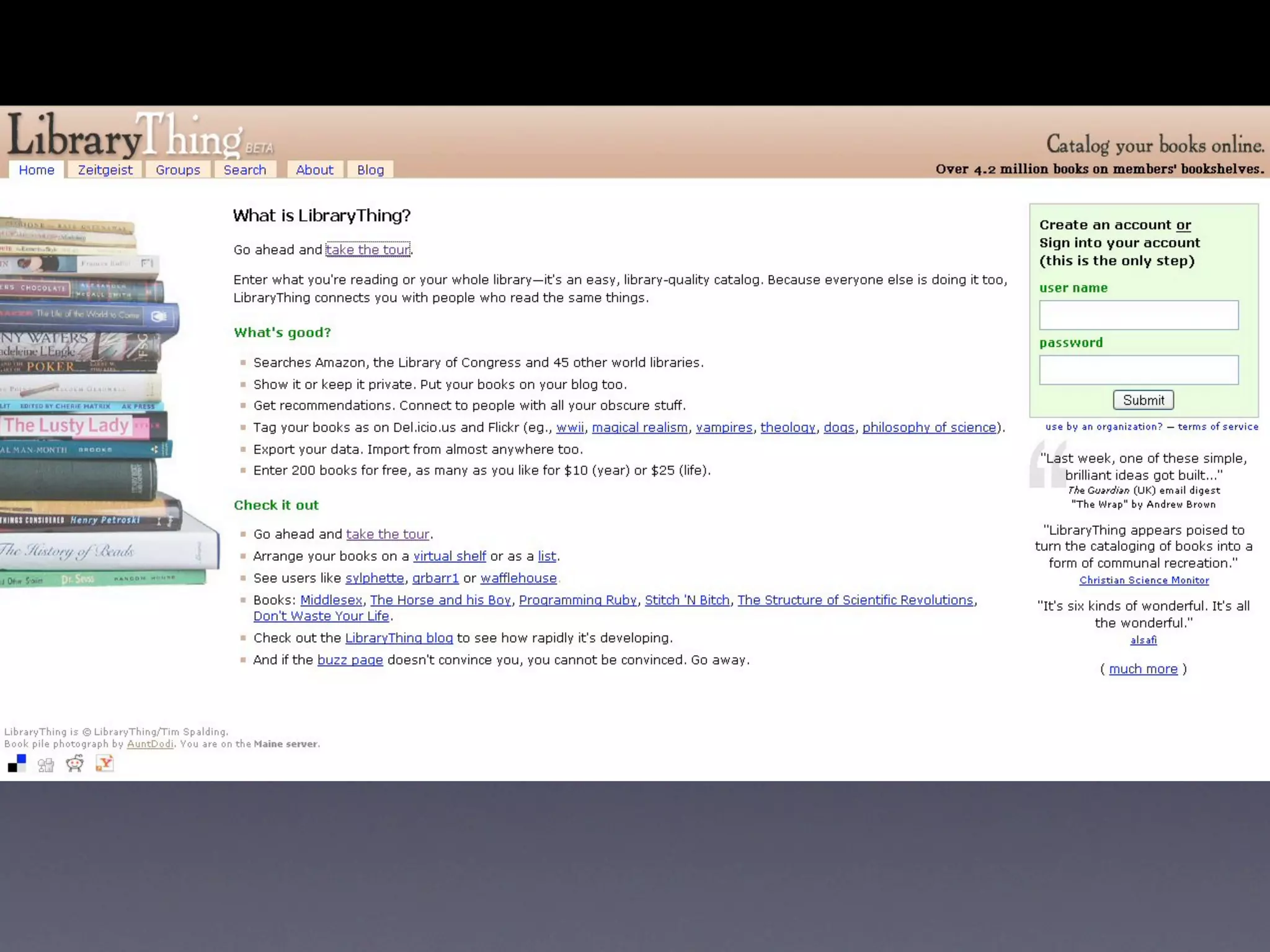The height and width of the screenshot is (952, 1270).
Task: Select the About tab
Action: [x=314, y=170]
